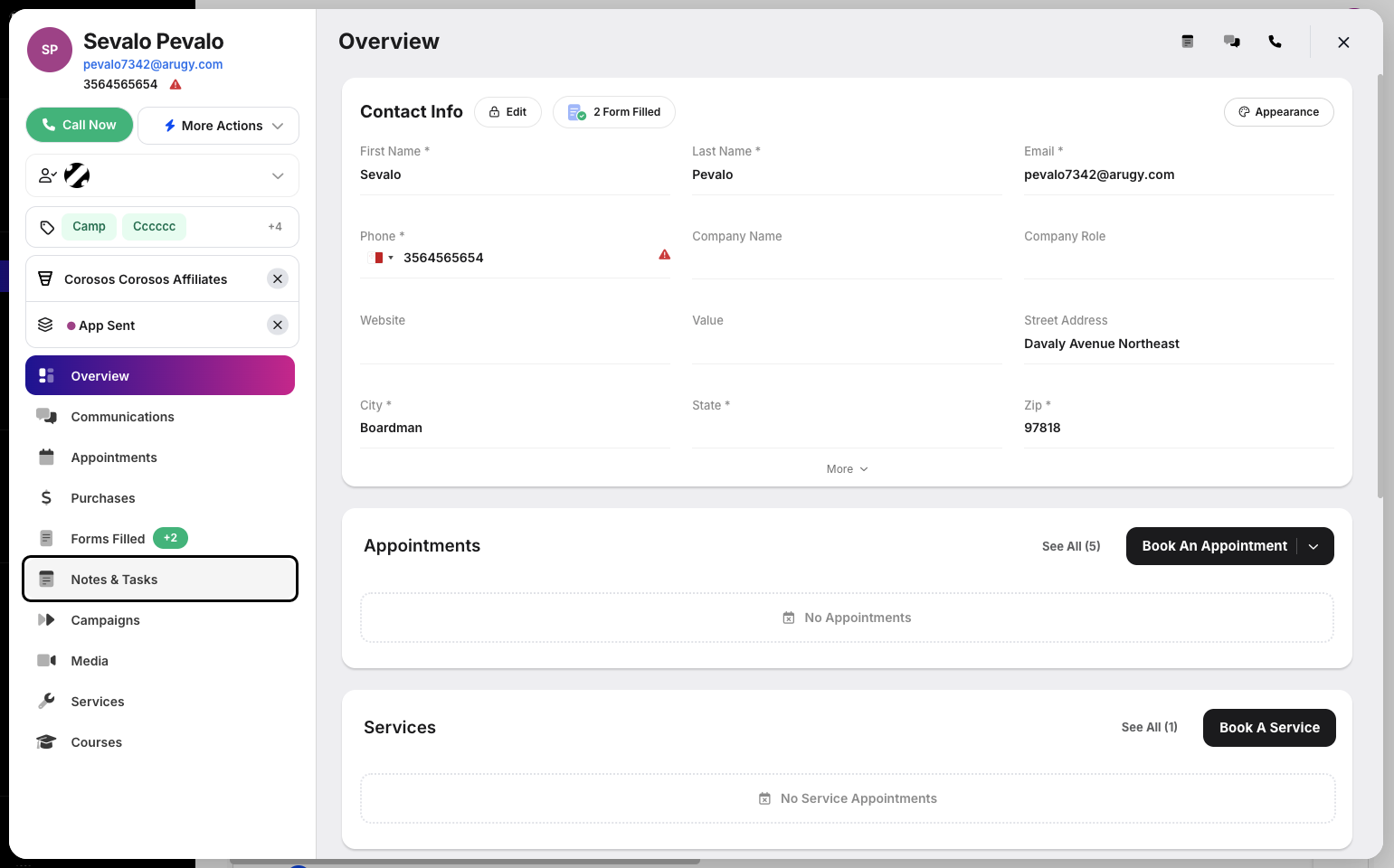This screenshot has width=1394, height=868.
Task: Click layers icon beside App Sent
Action: (x=45, y=325)
